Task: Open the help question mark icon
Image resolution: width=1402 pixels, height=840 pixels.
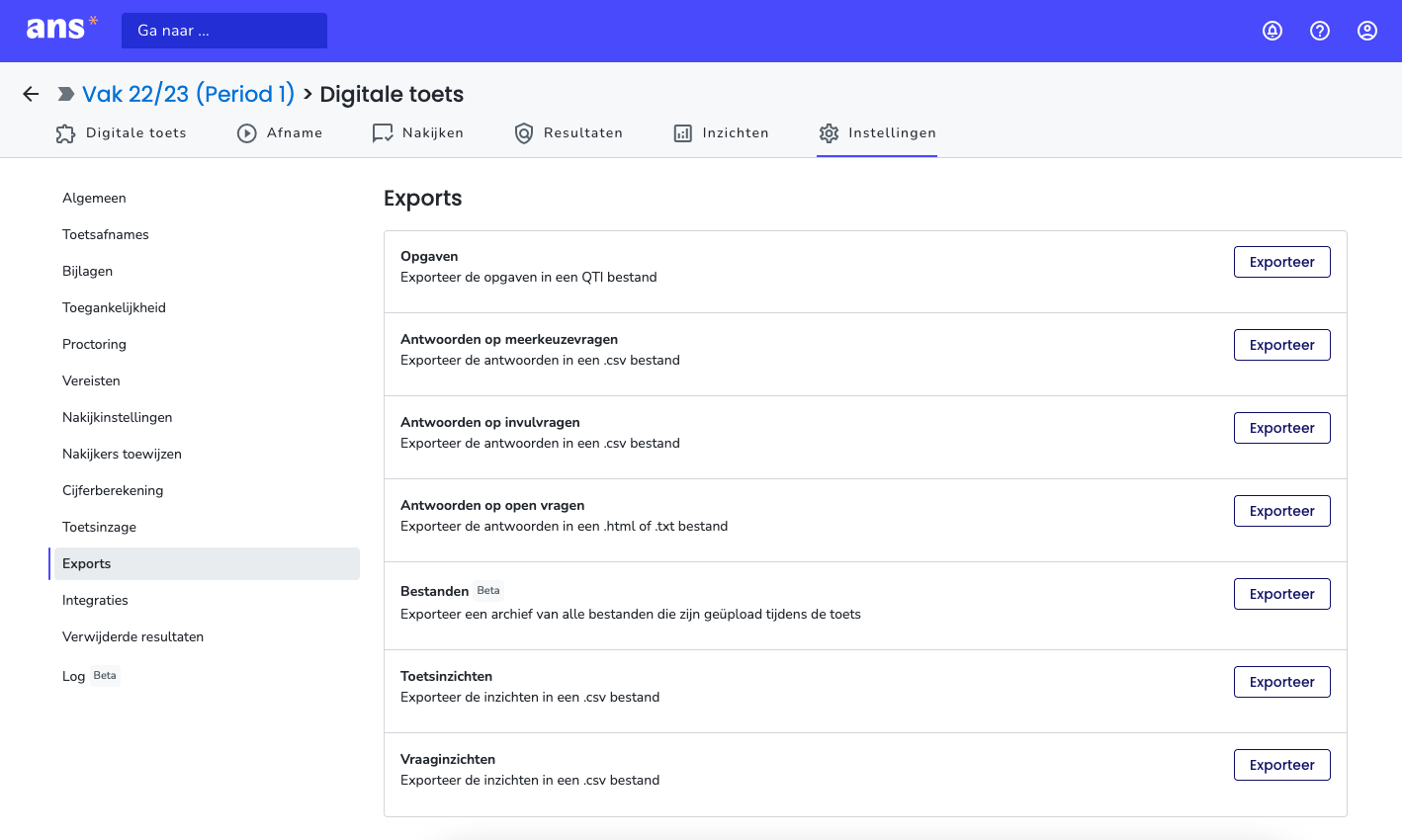Action: [1320, 31]
